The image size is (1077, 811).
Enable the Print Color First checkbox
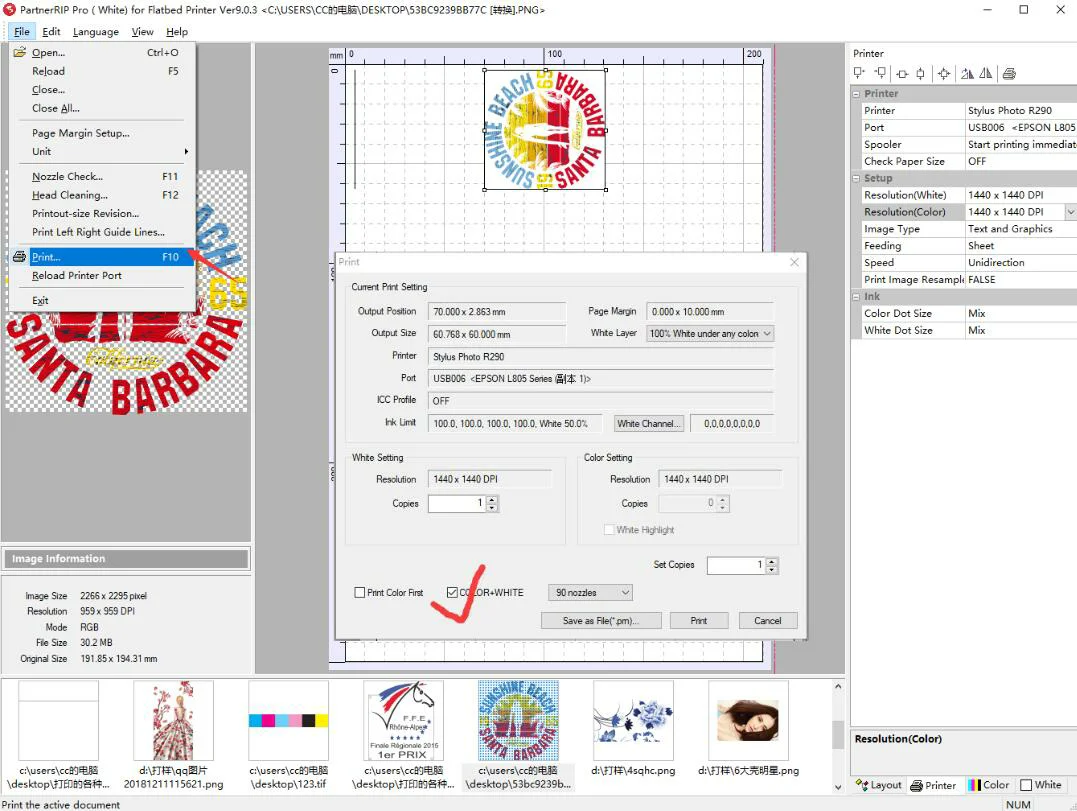point(359,593)
